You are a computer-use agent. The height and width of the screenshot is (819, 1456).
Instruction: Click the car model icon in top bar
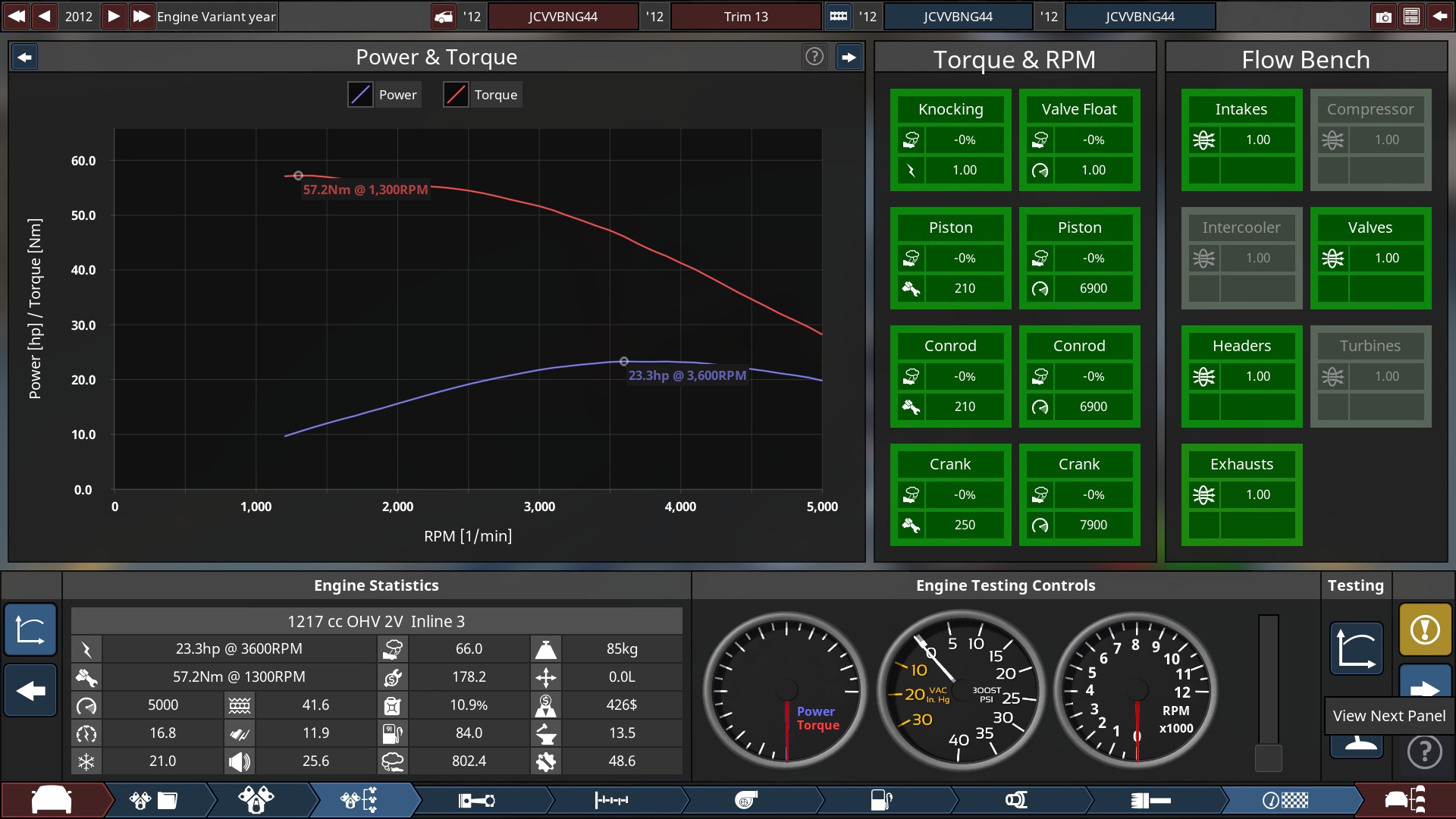click(x=444, y=16)
